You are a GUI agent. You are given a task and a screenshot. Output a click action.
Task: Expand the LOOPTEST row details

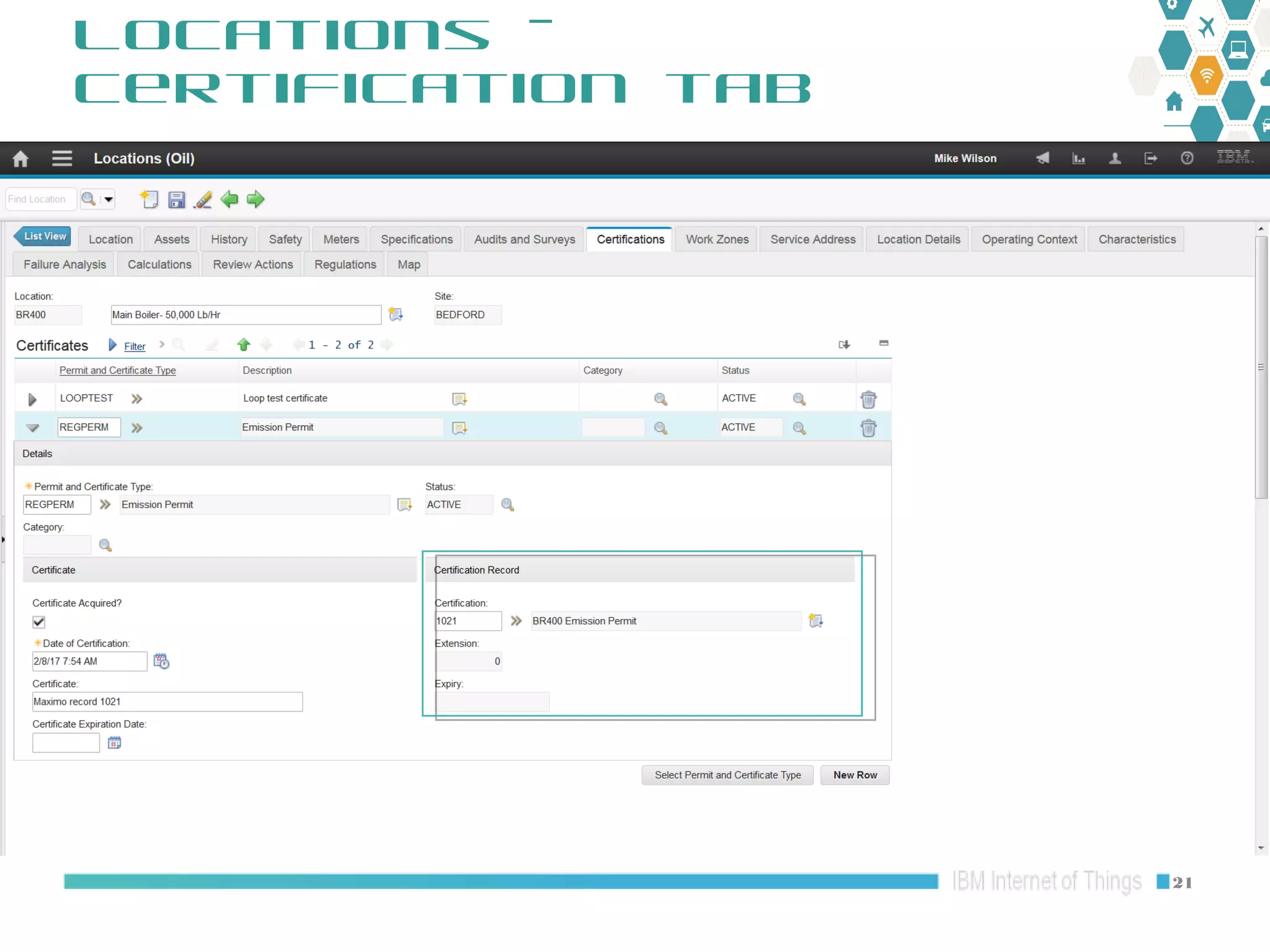click(32, 399)
